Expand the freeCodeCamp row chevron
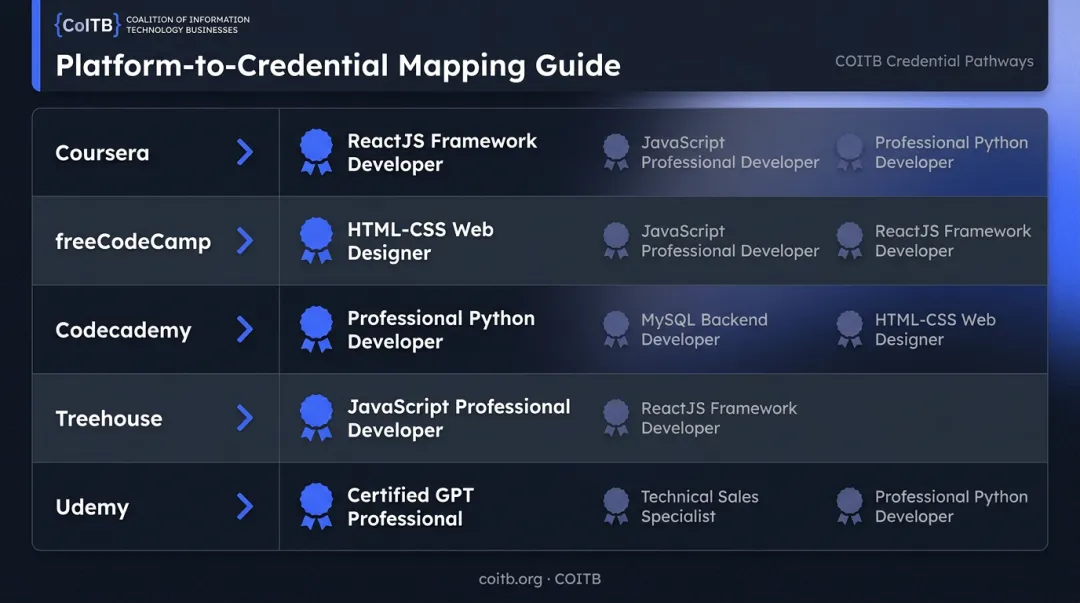 tap(245, 241)
